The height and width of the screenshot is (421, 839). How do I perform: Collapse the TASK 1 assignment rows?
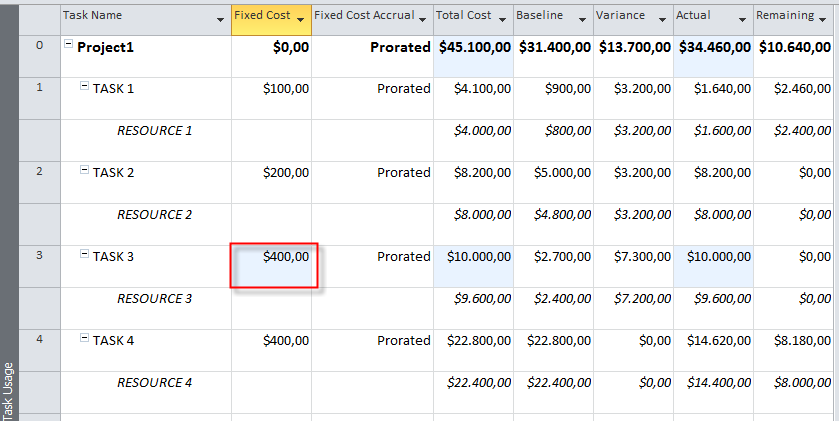pyautogui.click(x=85, y=88)
